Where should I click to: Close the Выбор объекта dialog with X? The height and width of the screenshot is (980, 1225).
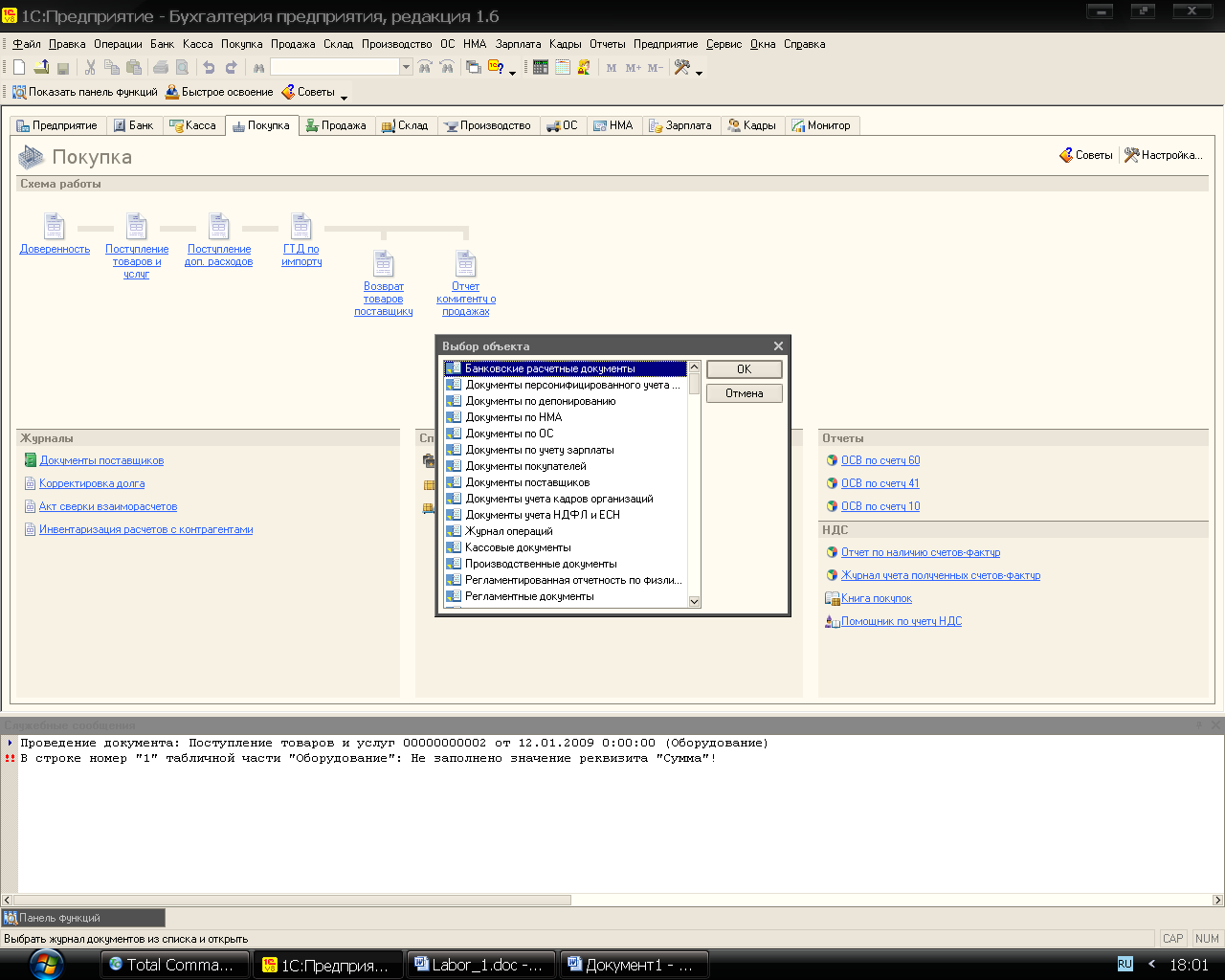[x=778, y=345]
